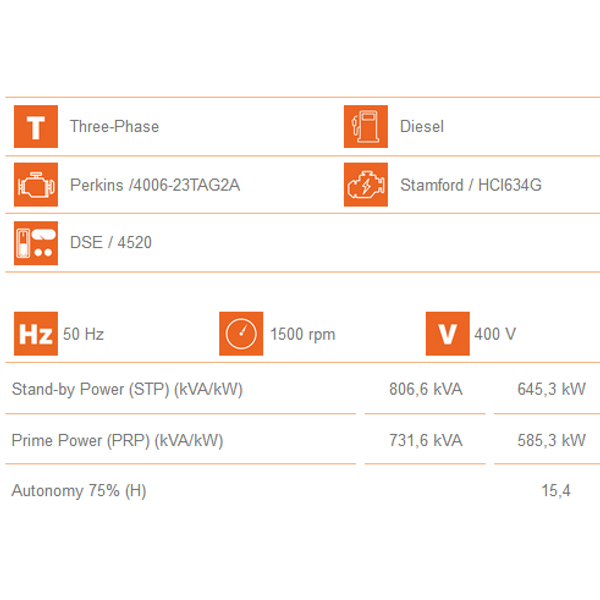This screenshot has width=600, height=600.
Task: Click the 585,3 kW prime power value
Action: tap(551, 440)
